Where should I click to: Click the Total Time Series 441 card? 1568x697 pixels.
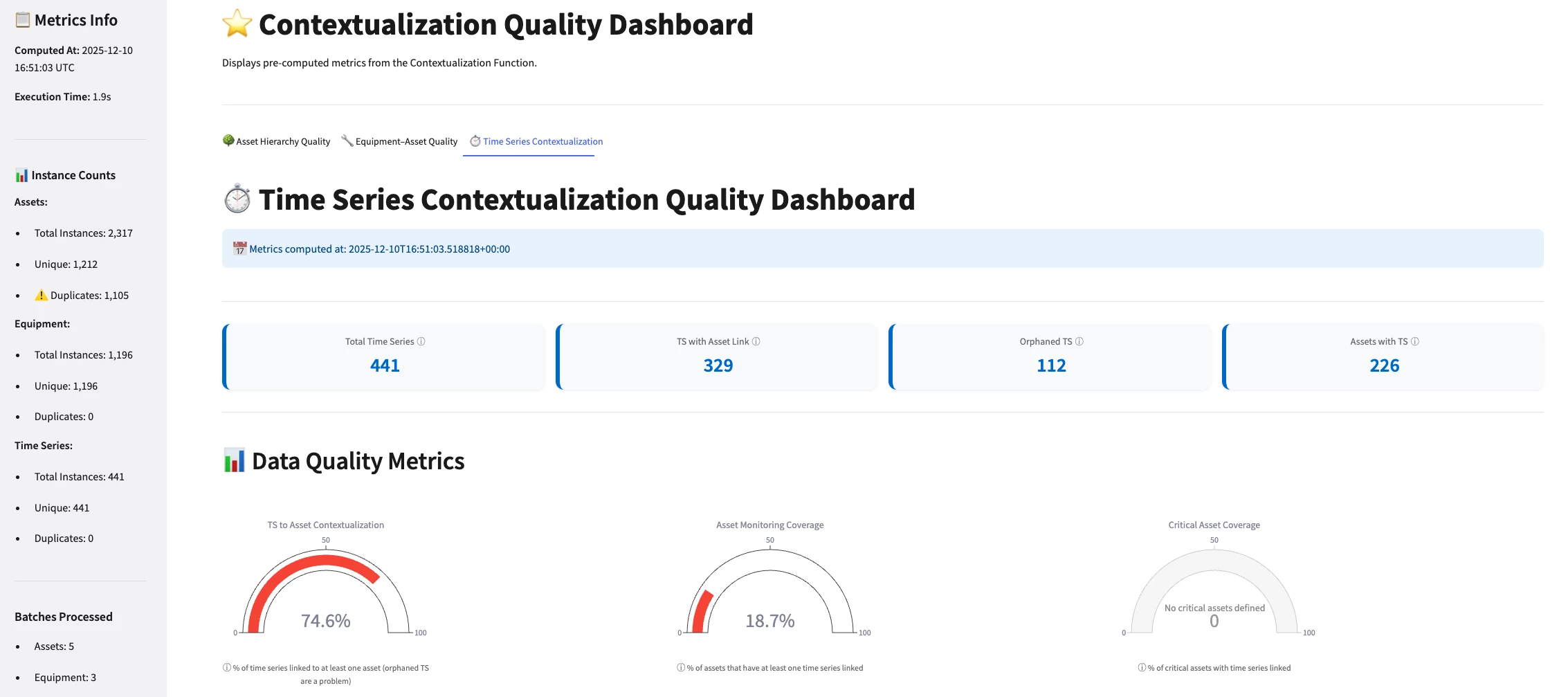pos(385,357)
